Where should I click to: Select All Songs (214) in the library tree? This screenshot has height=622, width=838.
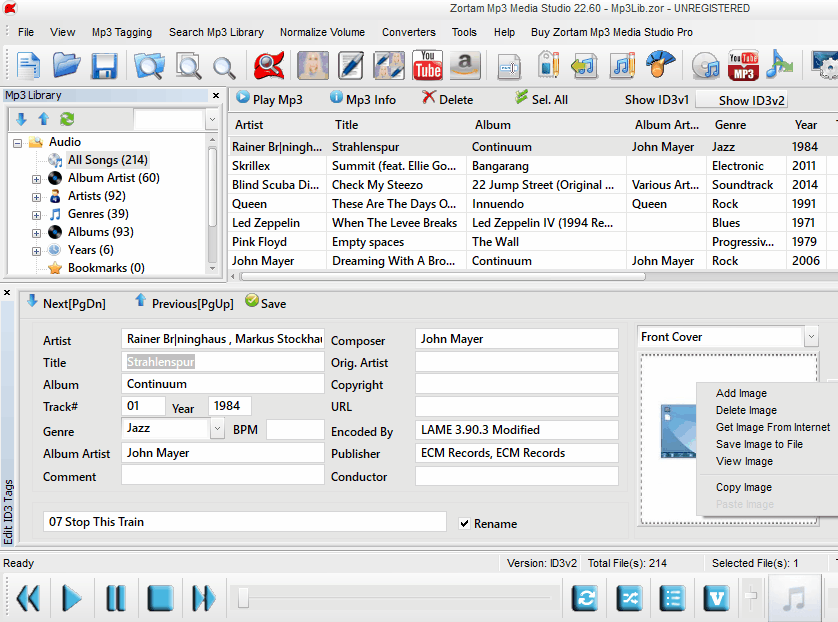pyautogui.click(x=107, y=160)
